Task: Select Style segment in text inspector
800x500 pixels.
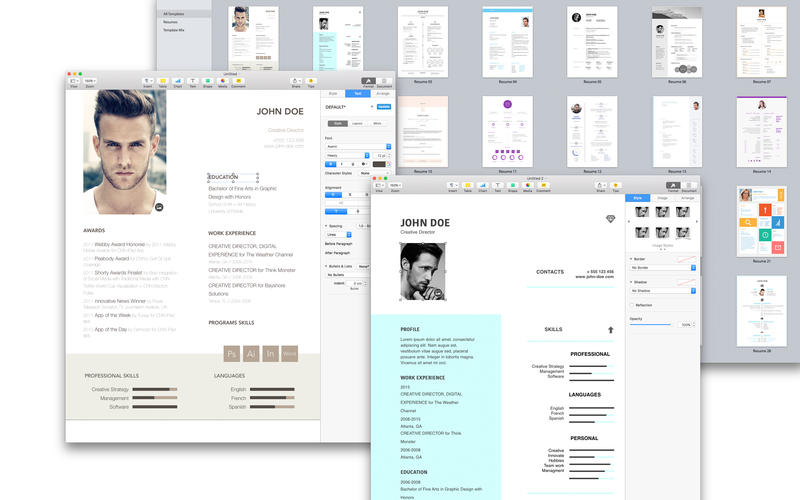Action: [338, 123]
